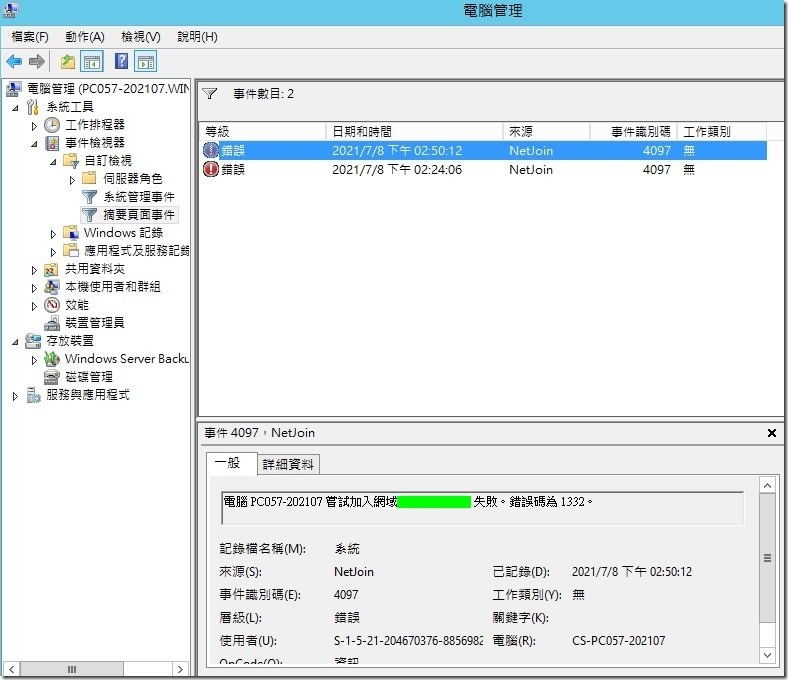Click the filter funnel icon beside 事件數目
The height and width of the screenshot is (680, 788).
click(210, 93)
